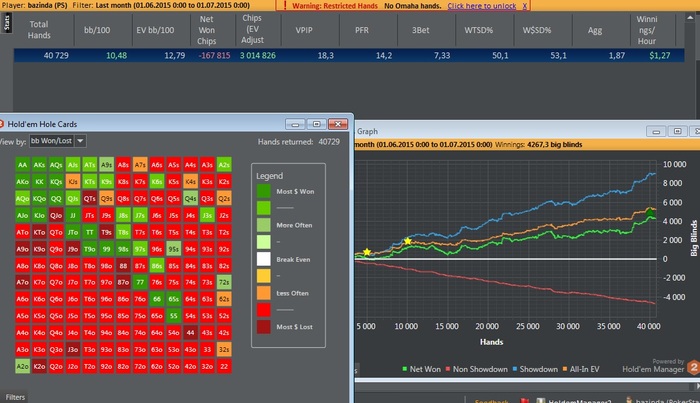Click the red flag icon beside Feedback
Image resolution: width=700 pixels, height=403 pixels.
[x=525, y=400]
